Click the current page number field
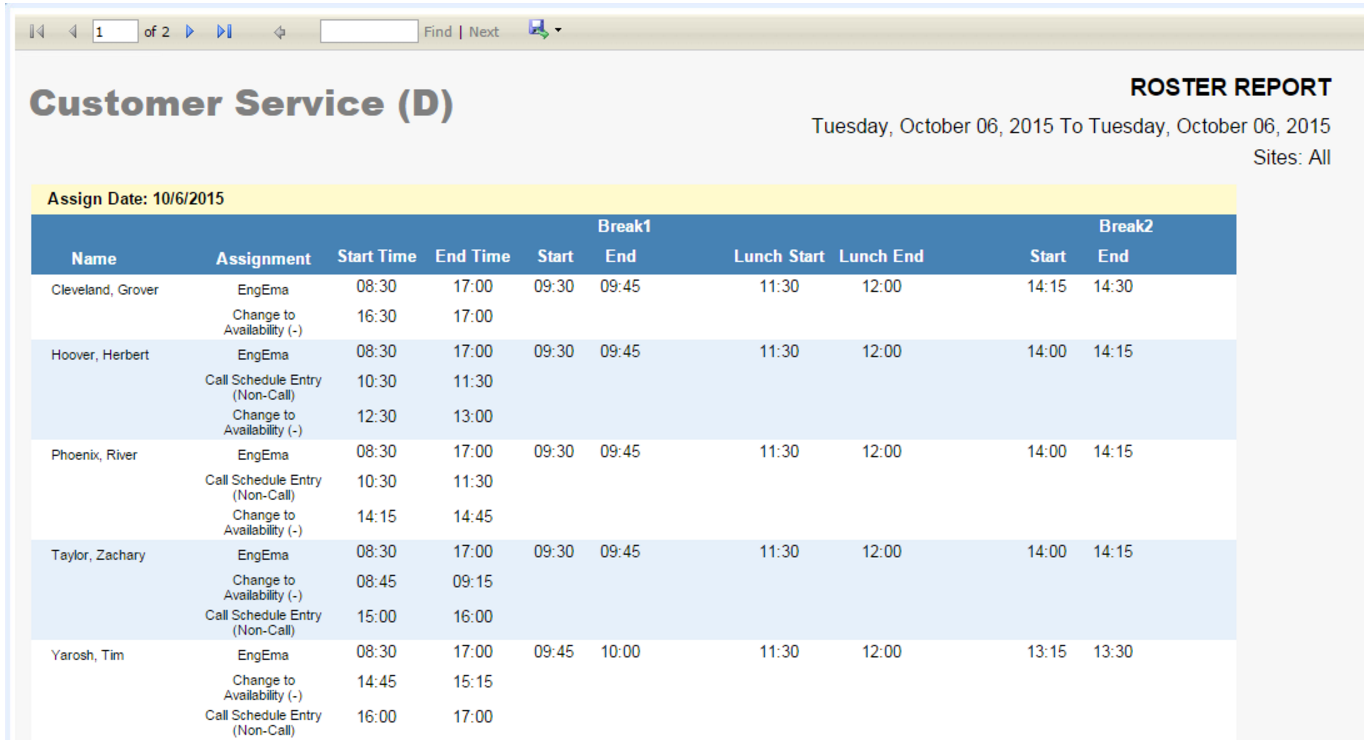 (115, 32)
